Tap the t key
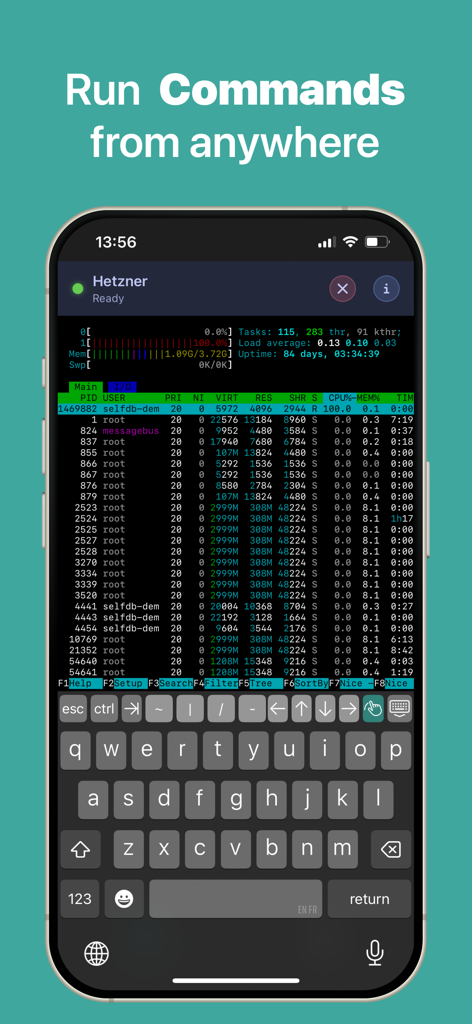472x1024 pixels. (x=218, y=750)
